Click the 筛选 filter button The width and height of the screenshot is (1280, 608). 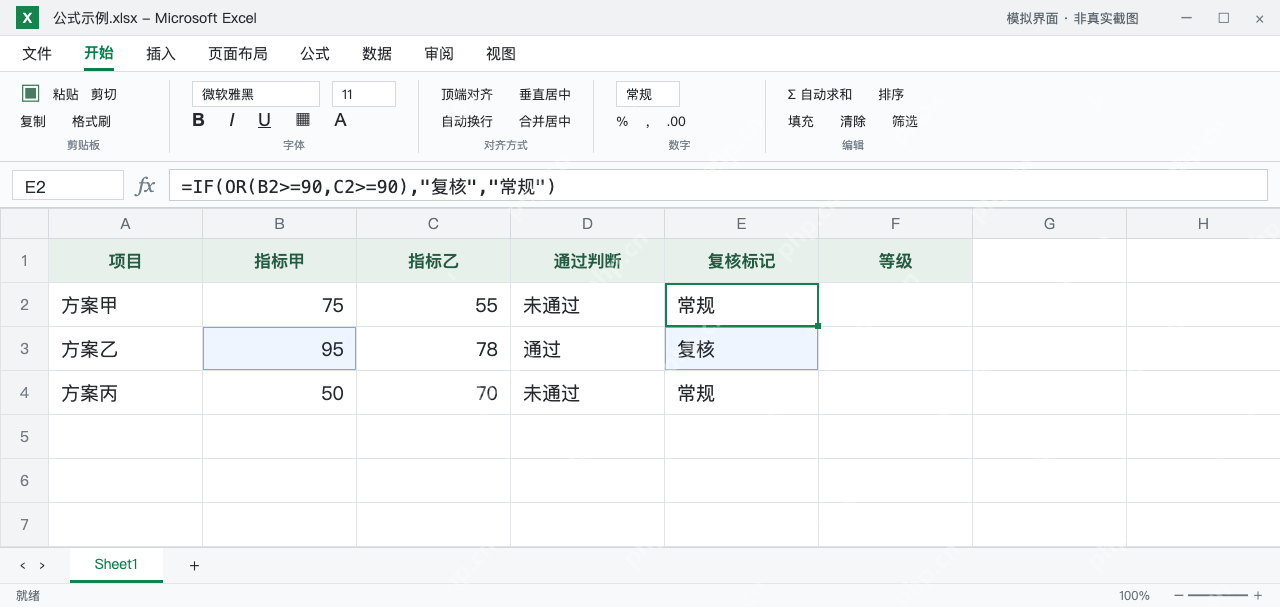(905, 122)
